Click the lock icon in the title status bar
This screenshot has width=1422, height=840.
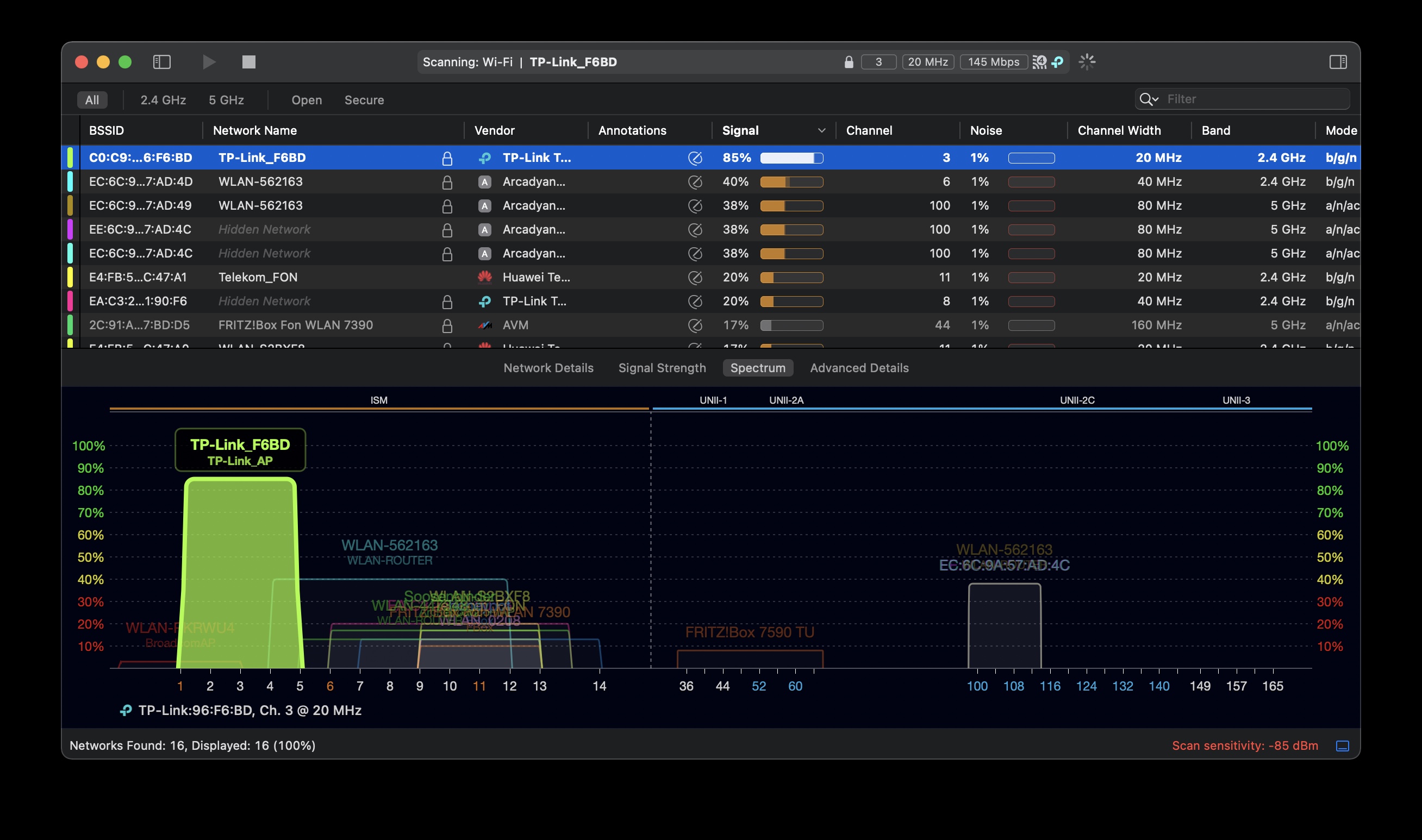click(x=849, y=62)
